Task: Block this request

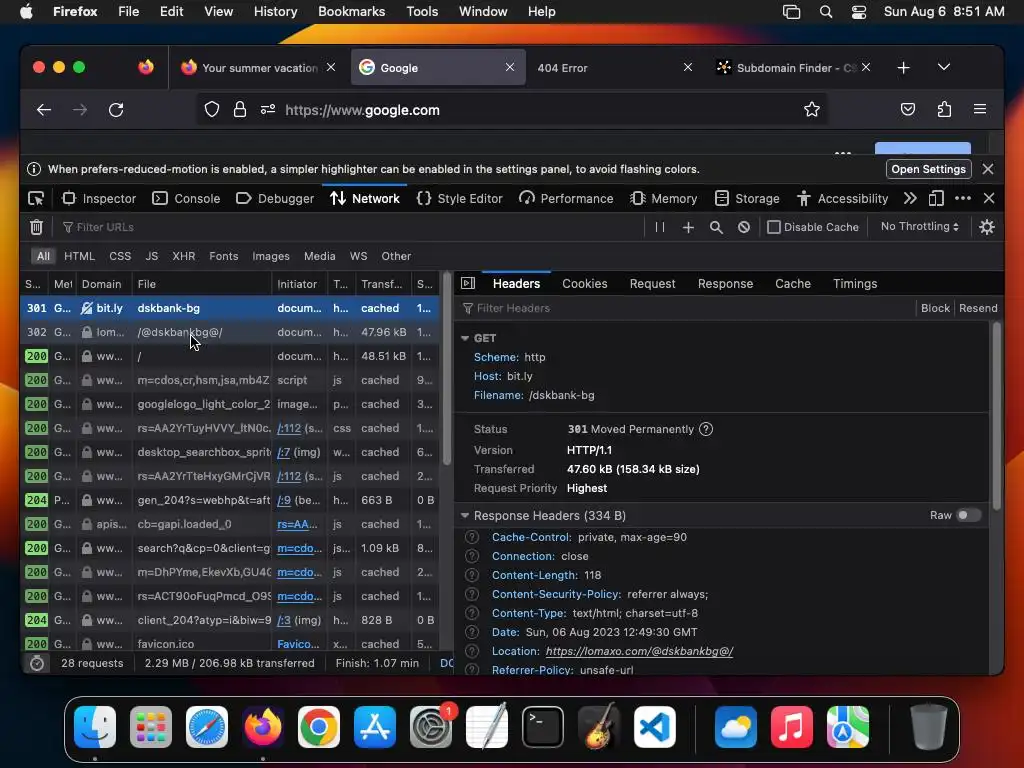Action: coord(935,308)
